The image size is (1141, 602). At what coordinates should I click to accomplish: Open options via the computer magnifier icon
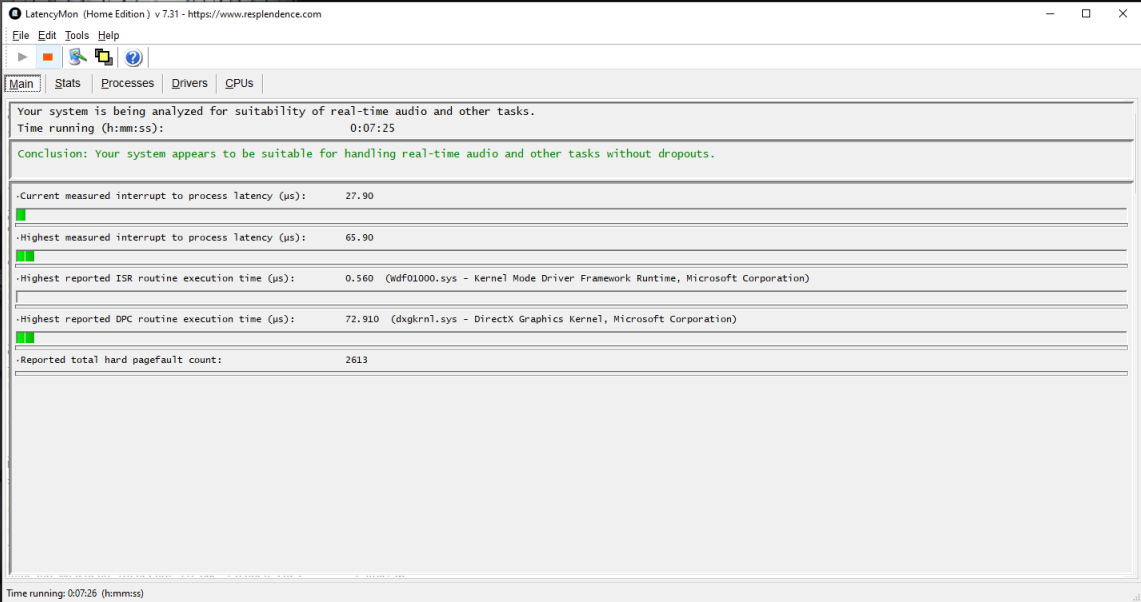point(77,58)
